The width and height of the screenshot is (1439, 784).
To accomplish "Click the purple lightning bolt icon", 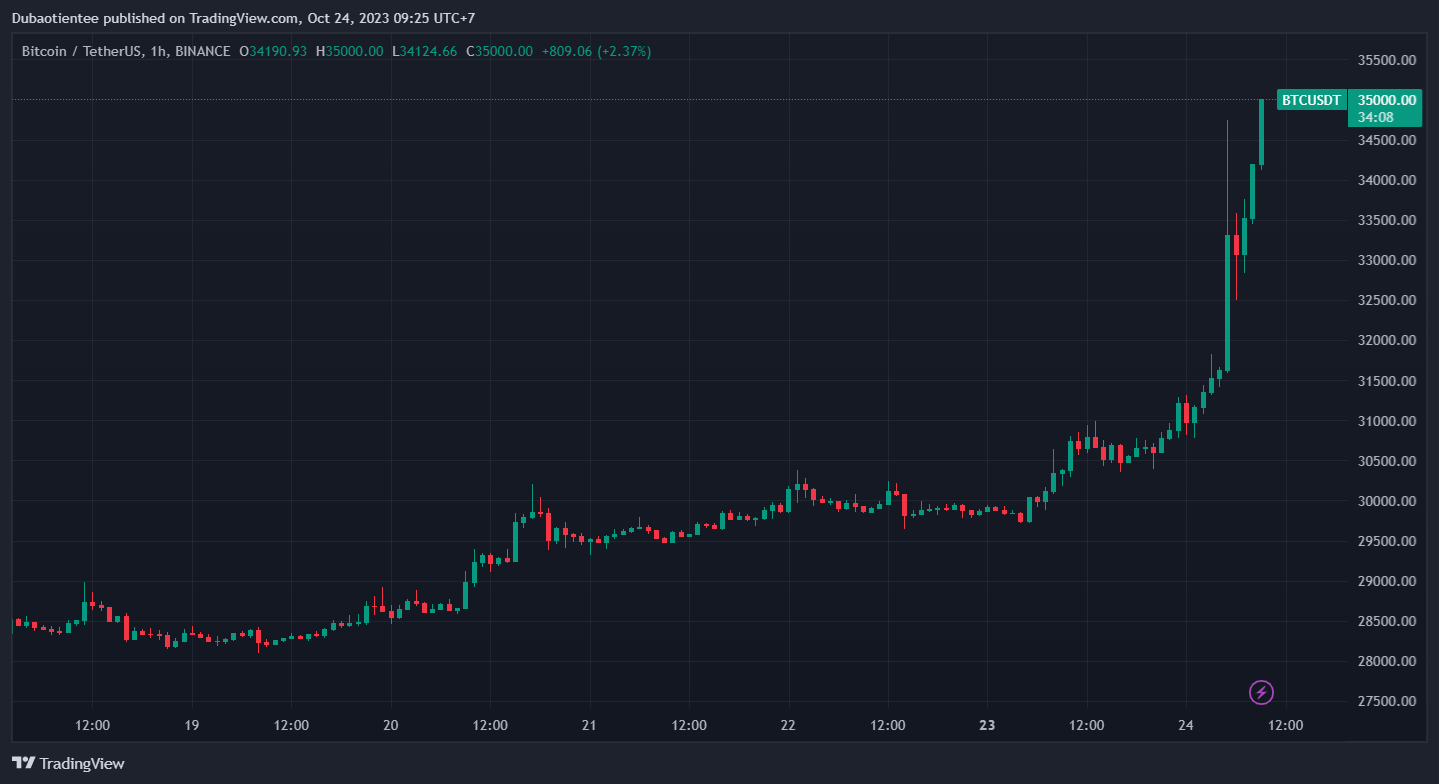I will 1262,692.
